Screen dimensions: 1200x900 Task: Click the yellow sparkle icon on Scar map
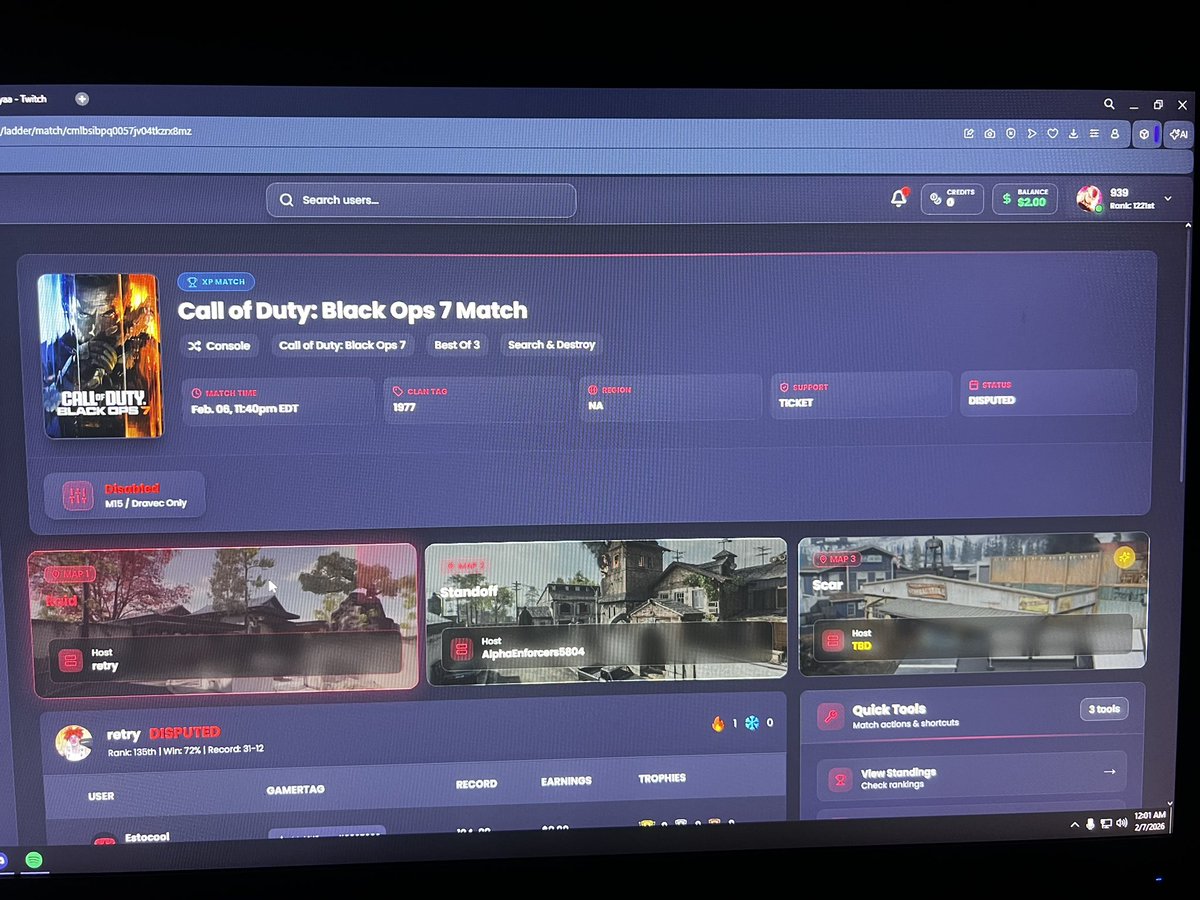click(1124, 557)
